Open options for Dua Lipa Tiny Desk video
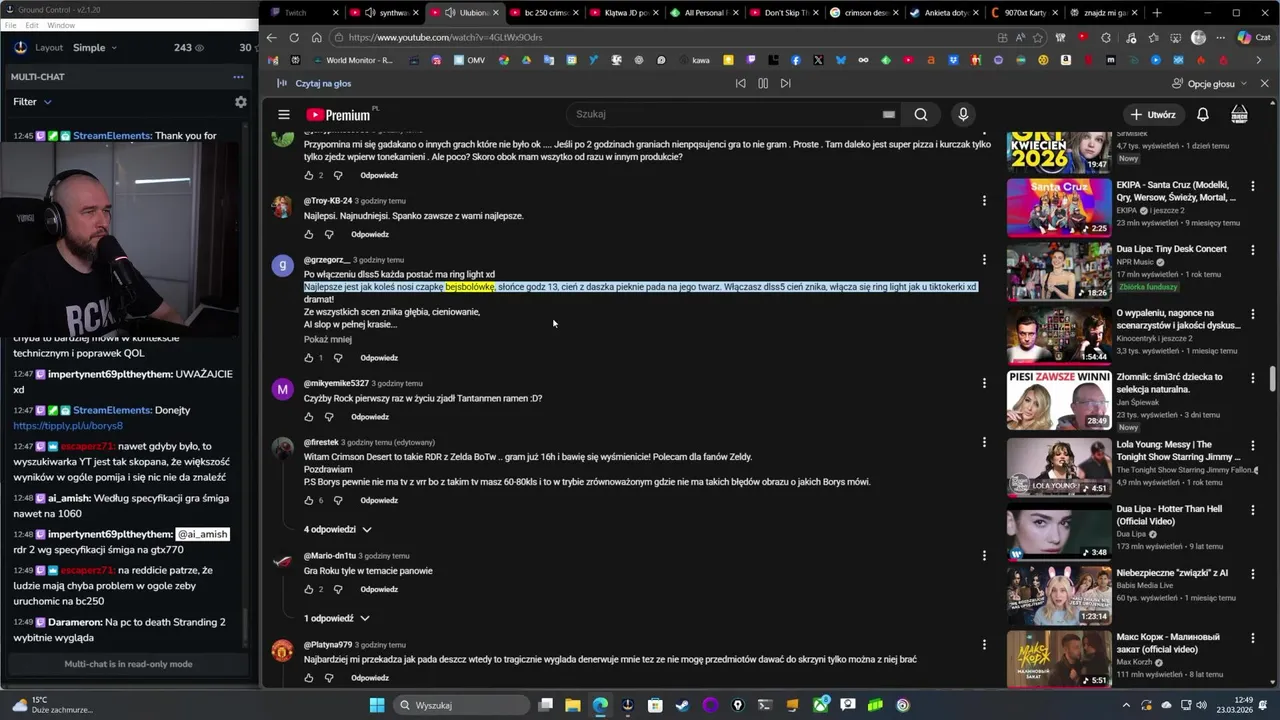 click(x=1253, y=250)
